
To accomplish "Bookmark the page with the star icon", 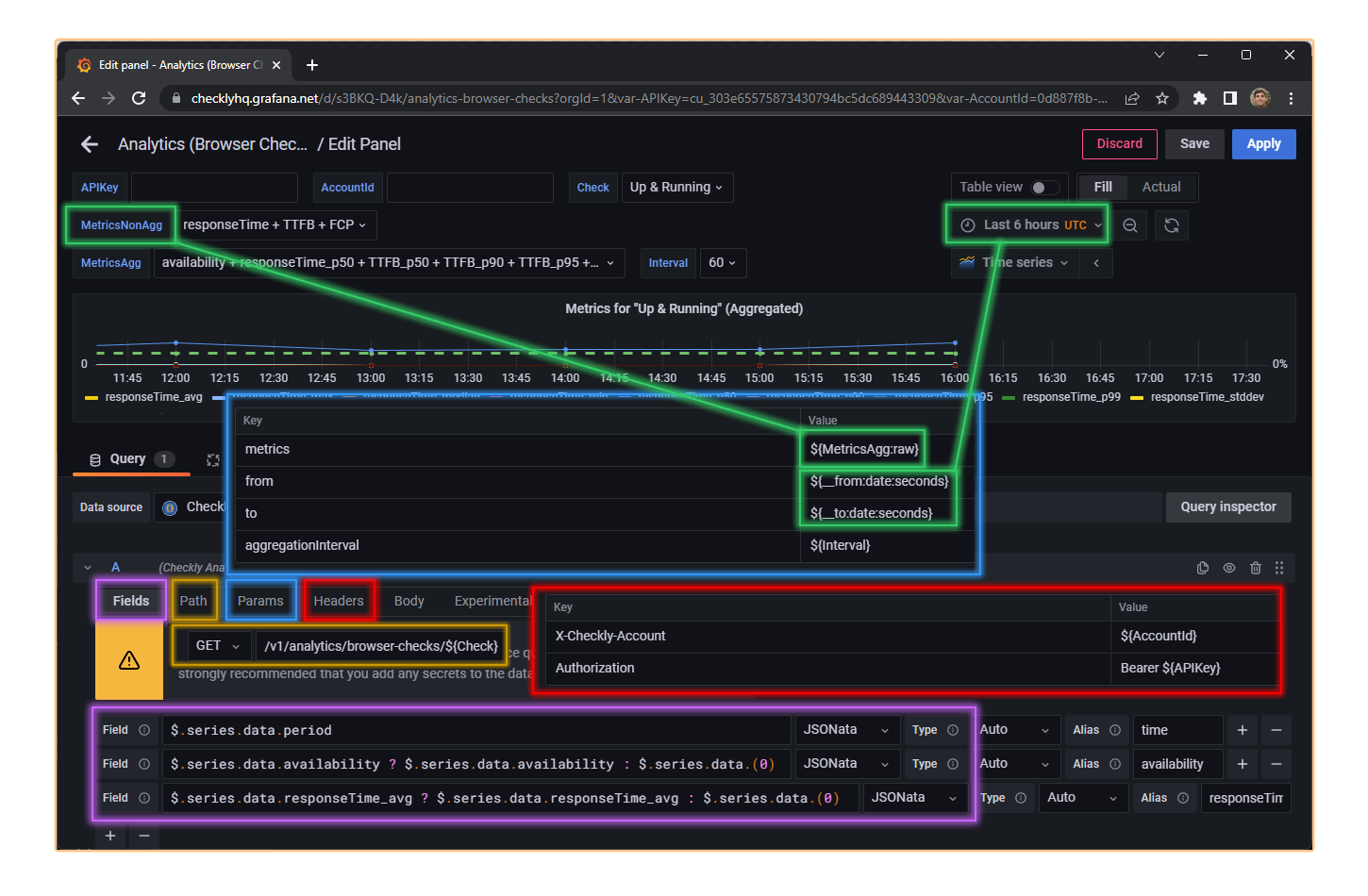I will point(1162,98).
